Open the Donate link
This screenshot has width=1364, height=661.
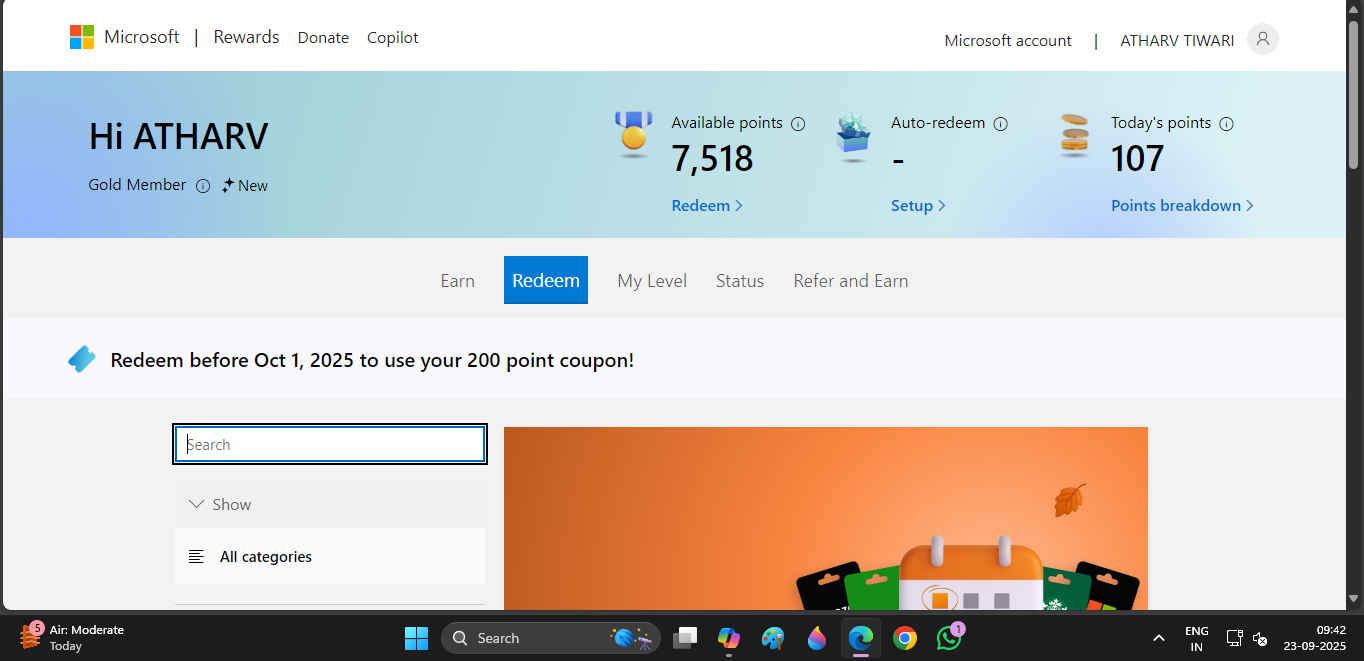(323, 38)
